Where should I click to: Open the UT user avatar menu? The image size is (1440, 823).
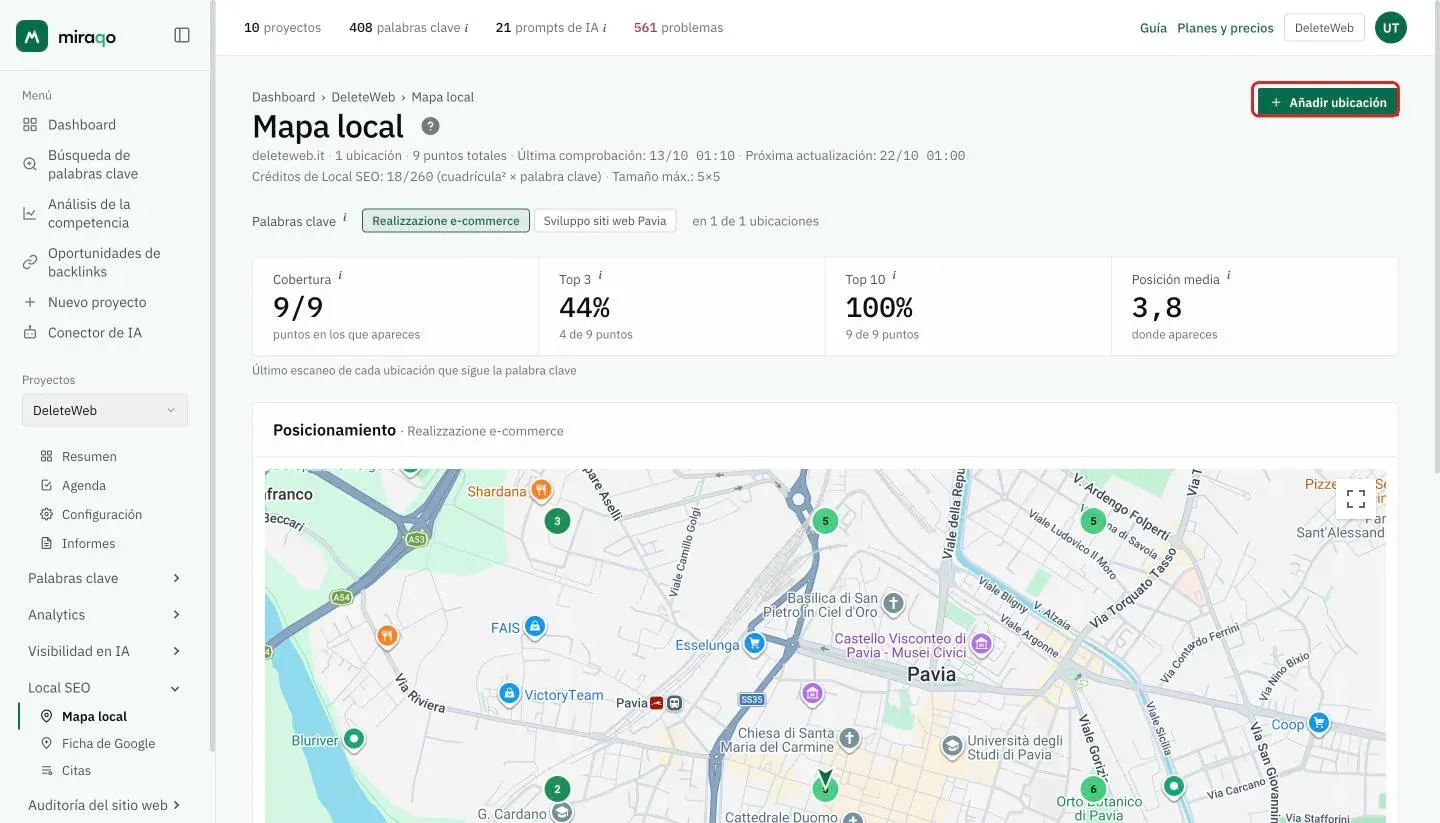tap(1390, 28)
